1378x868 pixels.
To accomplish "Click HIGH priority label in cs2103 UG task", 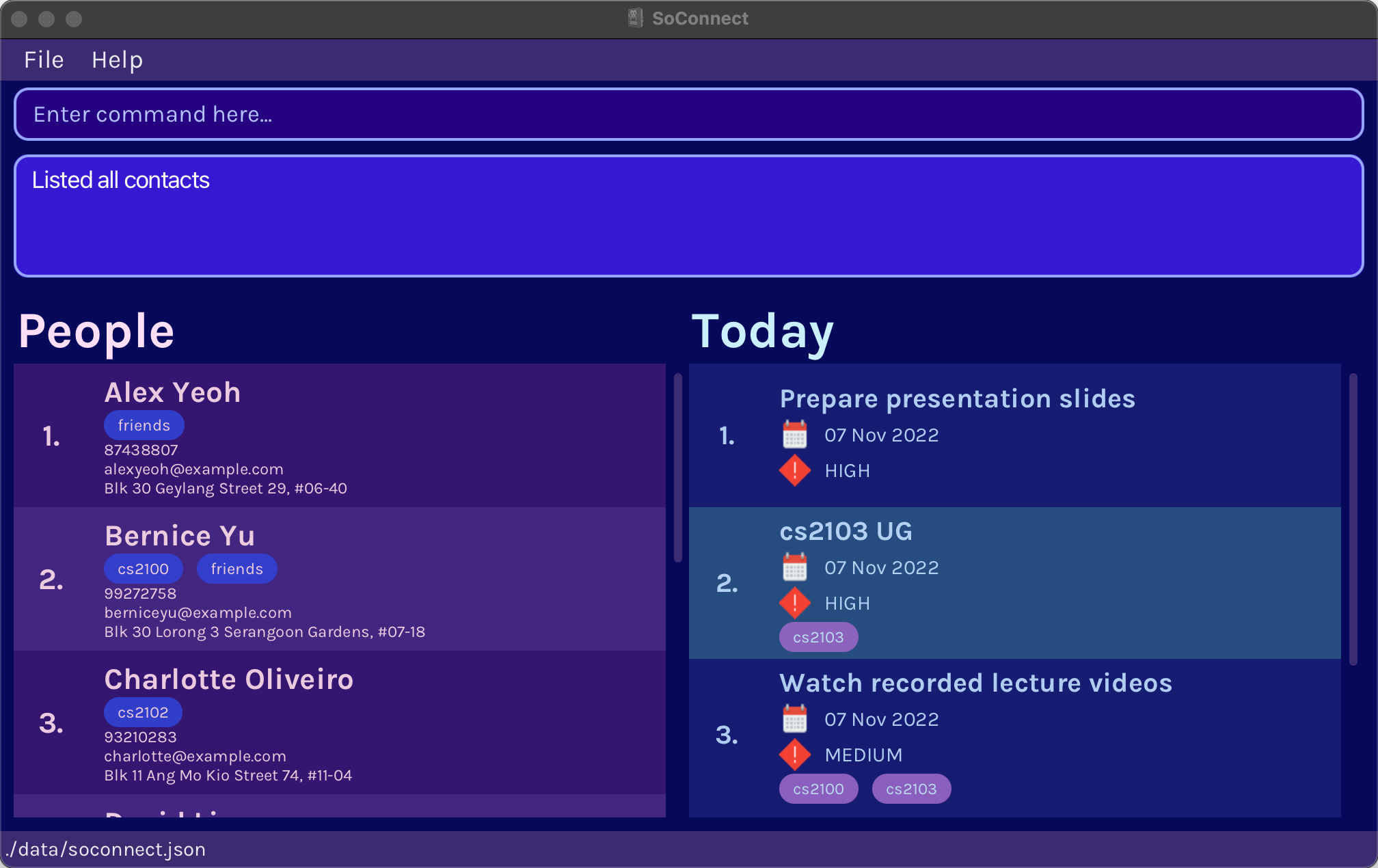I will (x=847, y=603).
